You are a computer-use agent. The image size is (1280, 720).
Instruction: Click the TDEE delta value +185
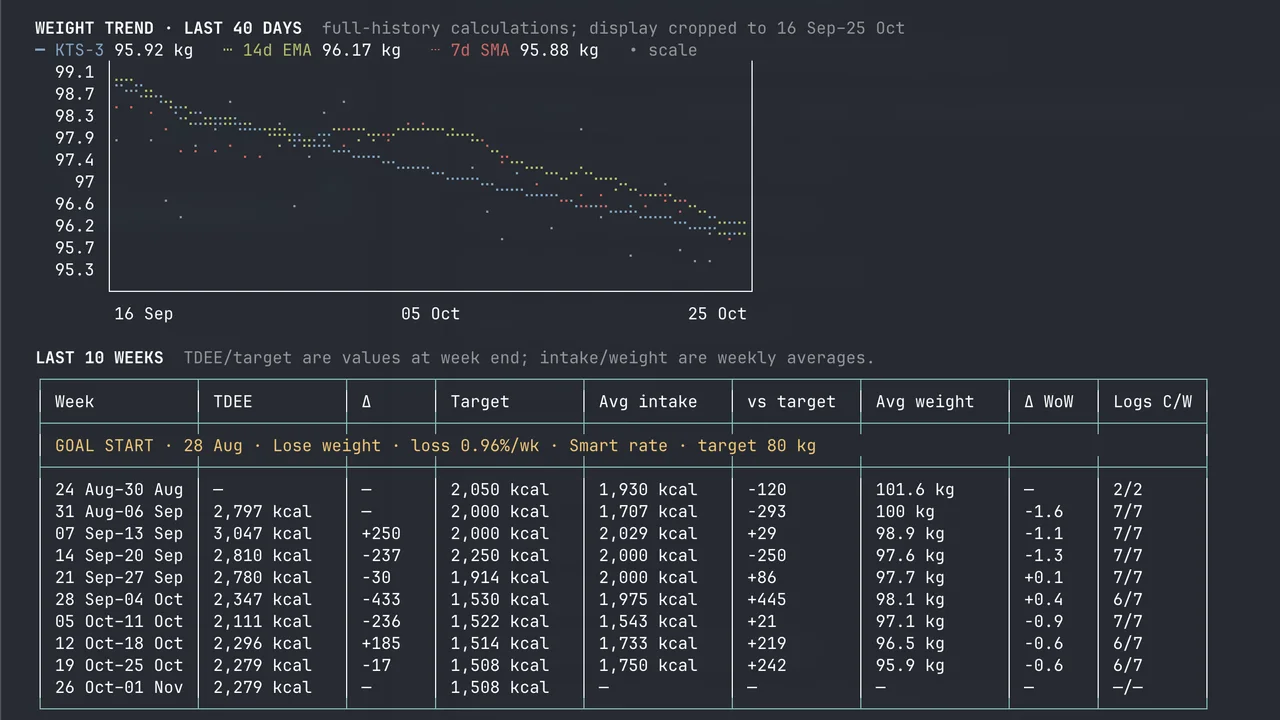click(381, 644)
